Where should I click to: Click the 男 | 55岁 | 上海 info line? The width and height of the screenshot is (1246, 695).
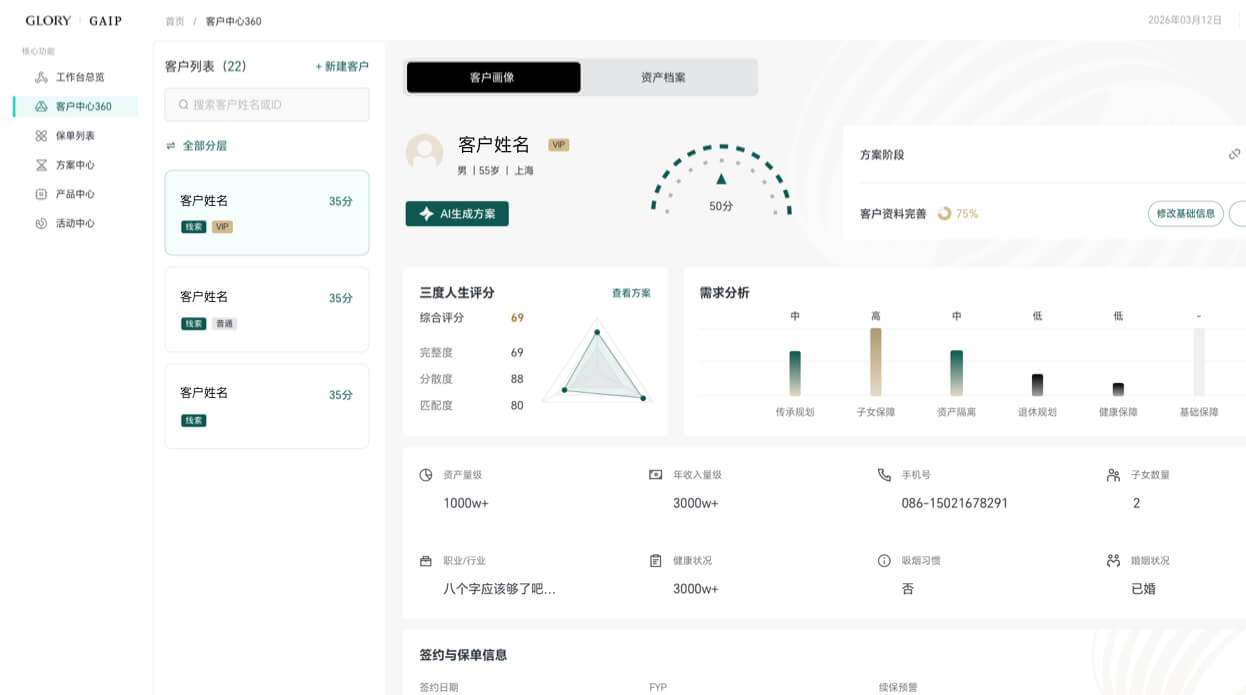click(496, 171)
